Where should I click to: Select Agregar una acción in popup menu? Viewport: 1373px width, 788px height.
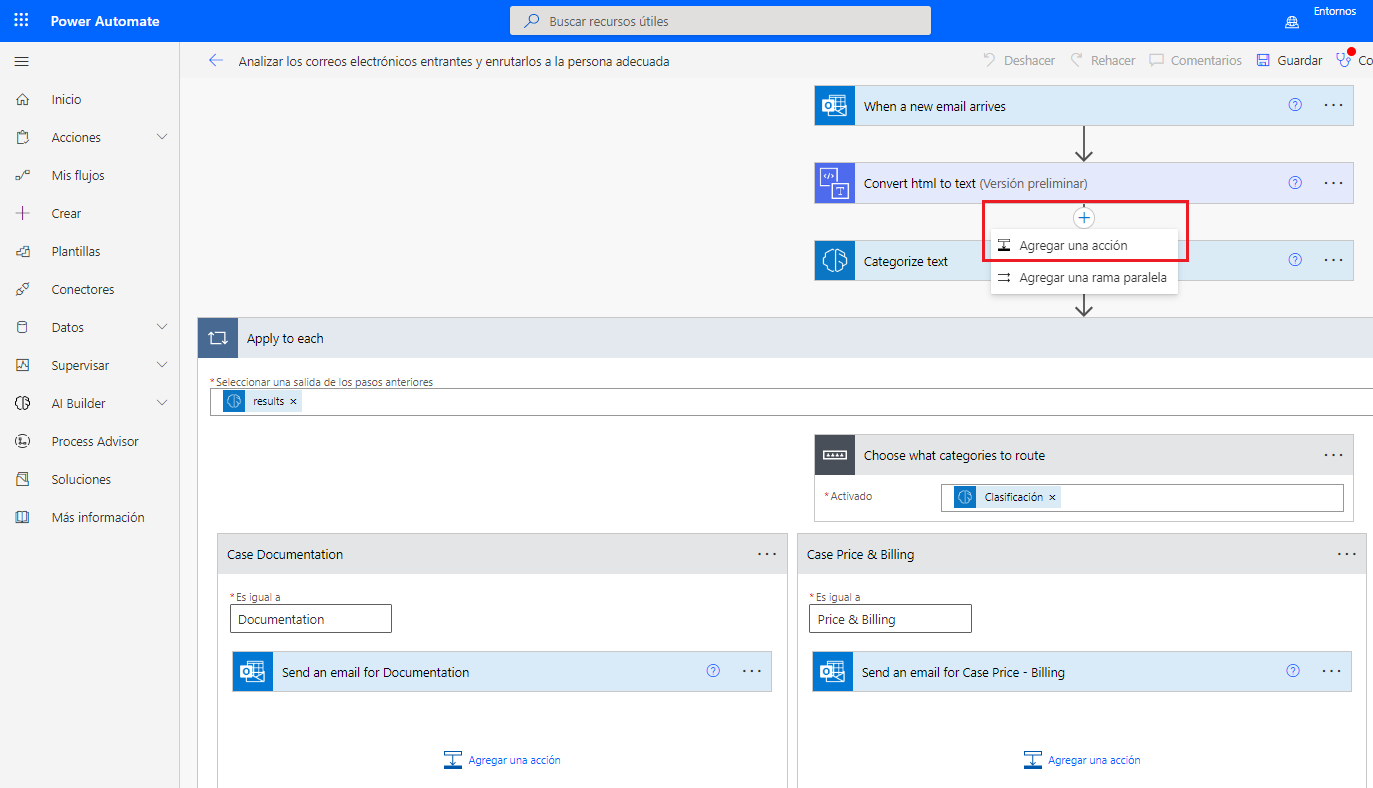pos(1084,246)
